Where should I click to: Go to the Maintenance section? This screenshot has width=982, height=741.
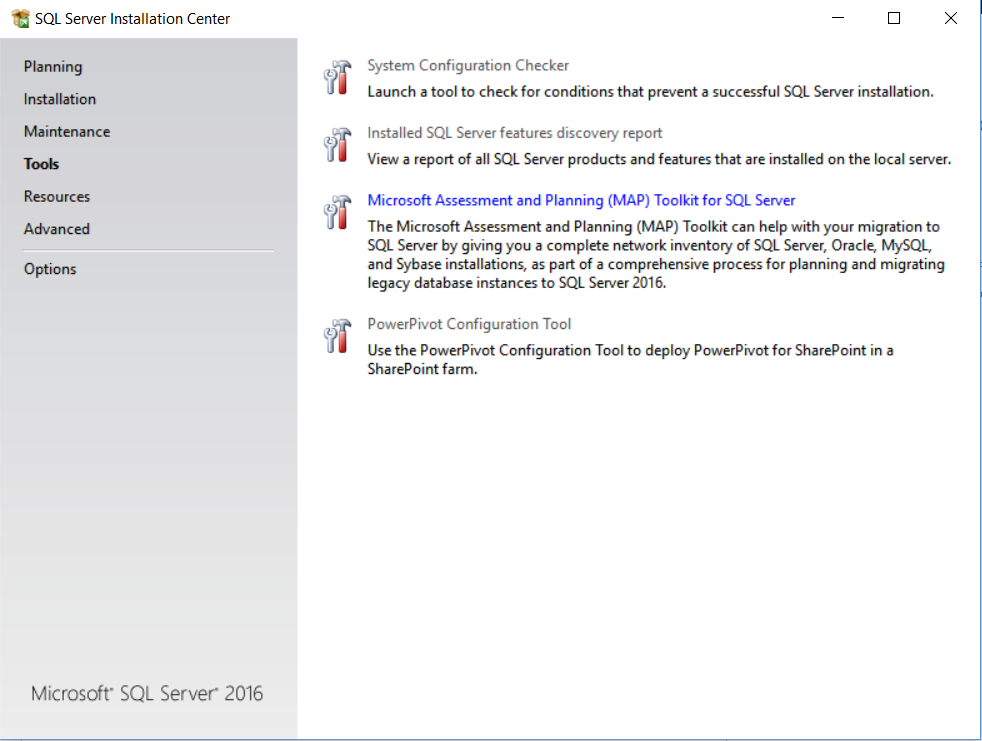[67, 132]
